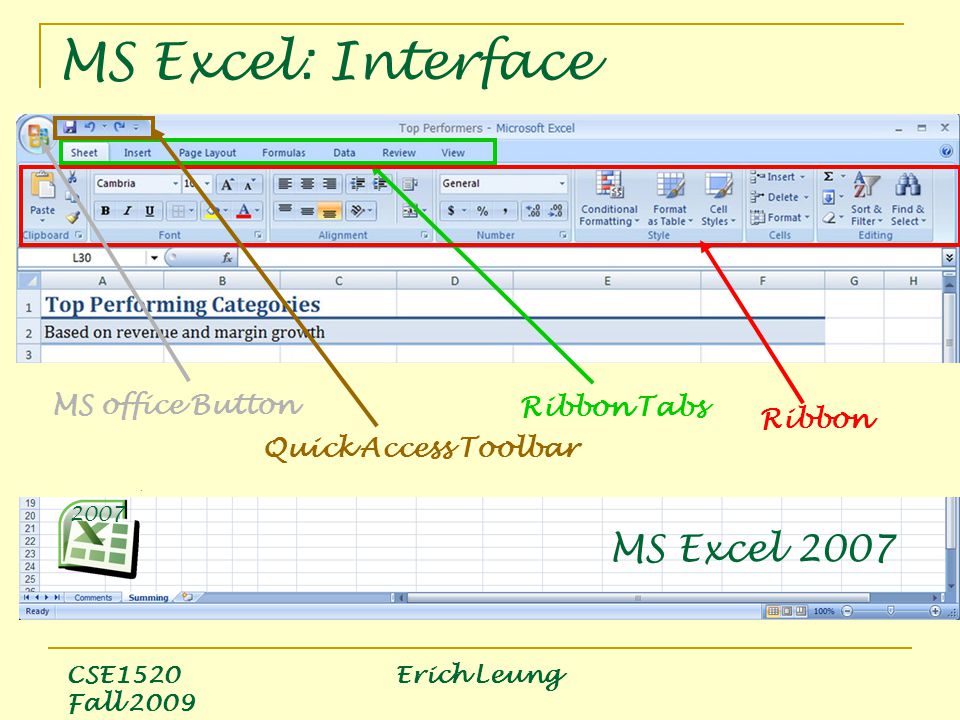Screen dimensions: 960x720
Task: Click the Decrease Indent icon
Action: coord(358,183)
